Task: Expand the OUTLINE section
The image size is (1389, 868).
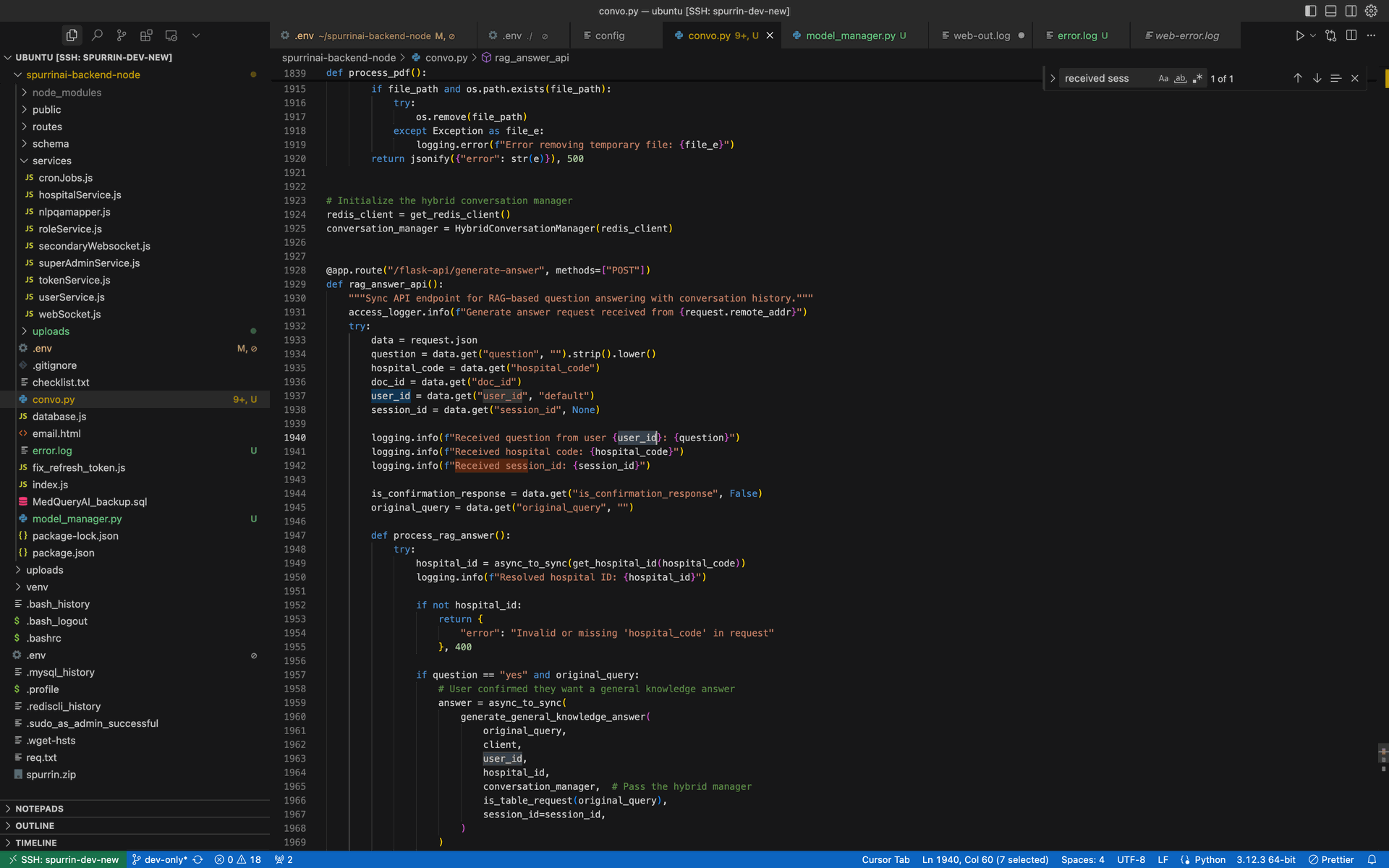Action: point(35,825)
